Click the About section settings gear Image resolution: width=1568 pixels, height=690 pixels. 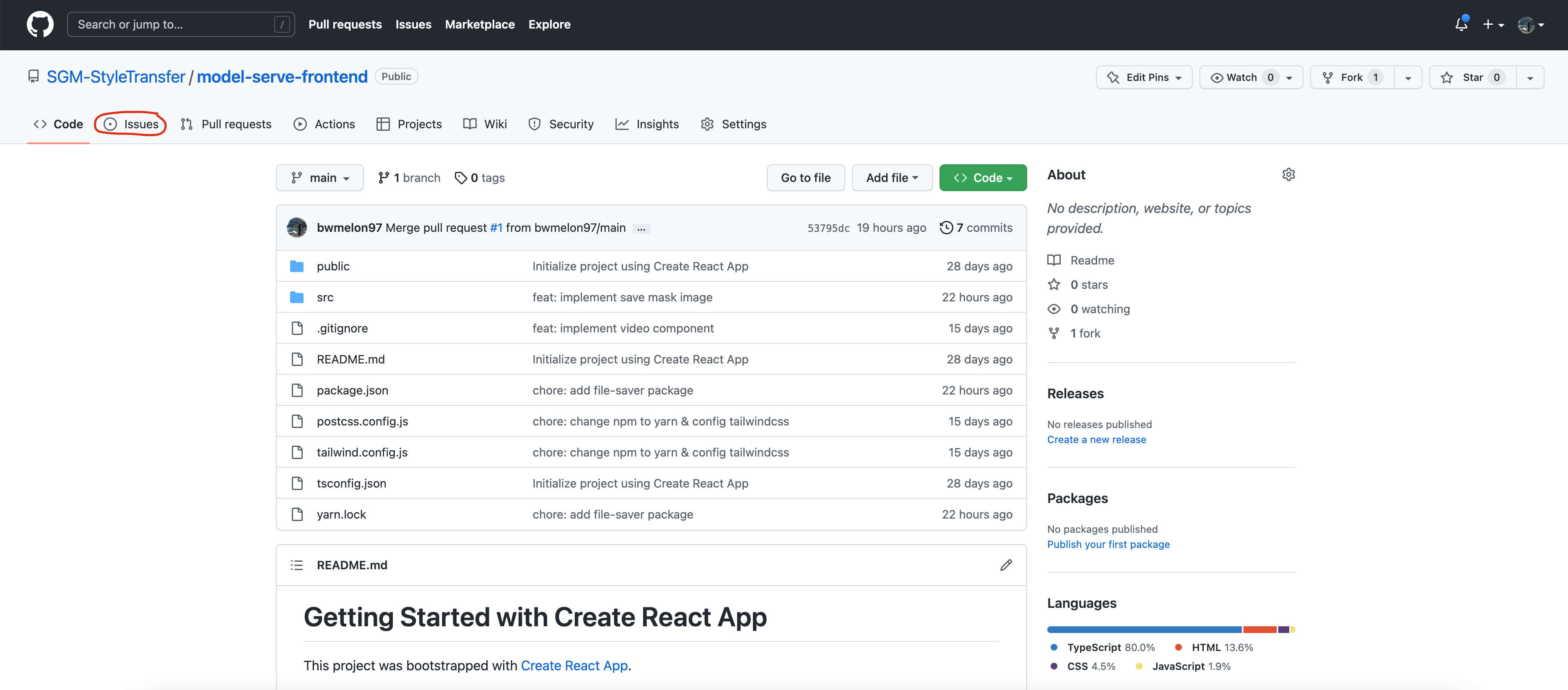(1288, 175)
